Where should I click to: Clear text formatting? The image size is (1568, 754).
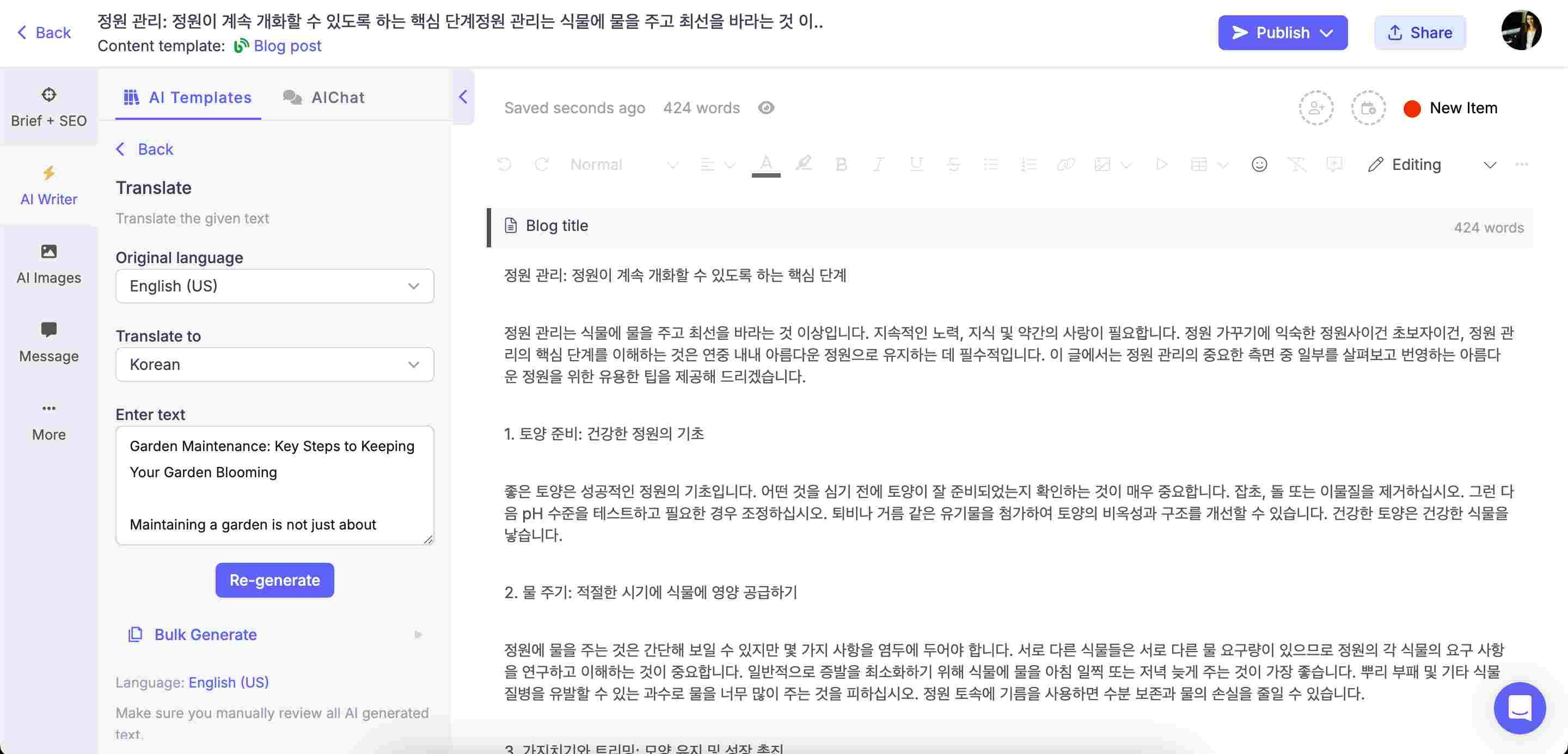pos(1296,165)
